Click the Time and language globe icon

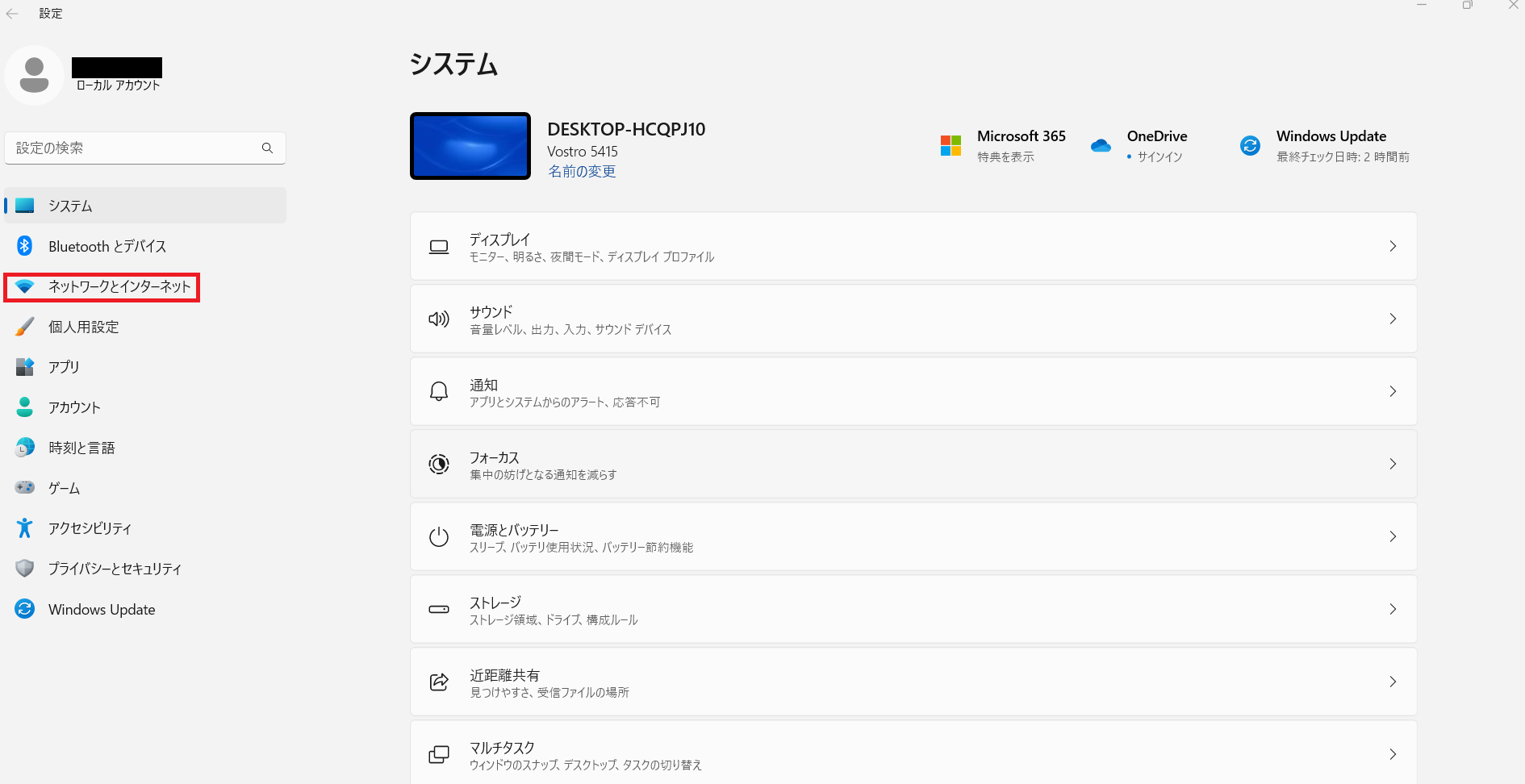click(25, 447)
